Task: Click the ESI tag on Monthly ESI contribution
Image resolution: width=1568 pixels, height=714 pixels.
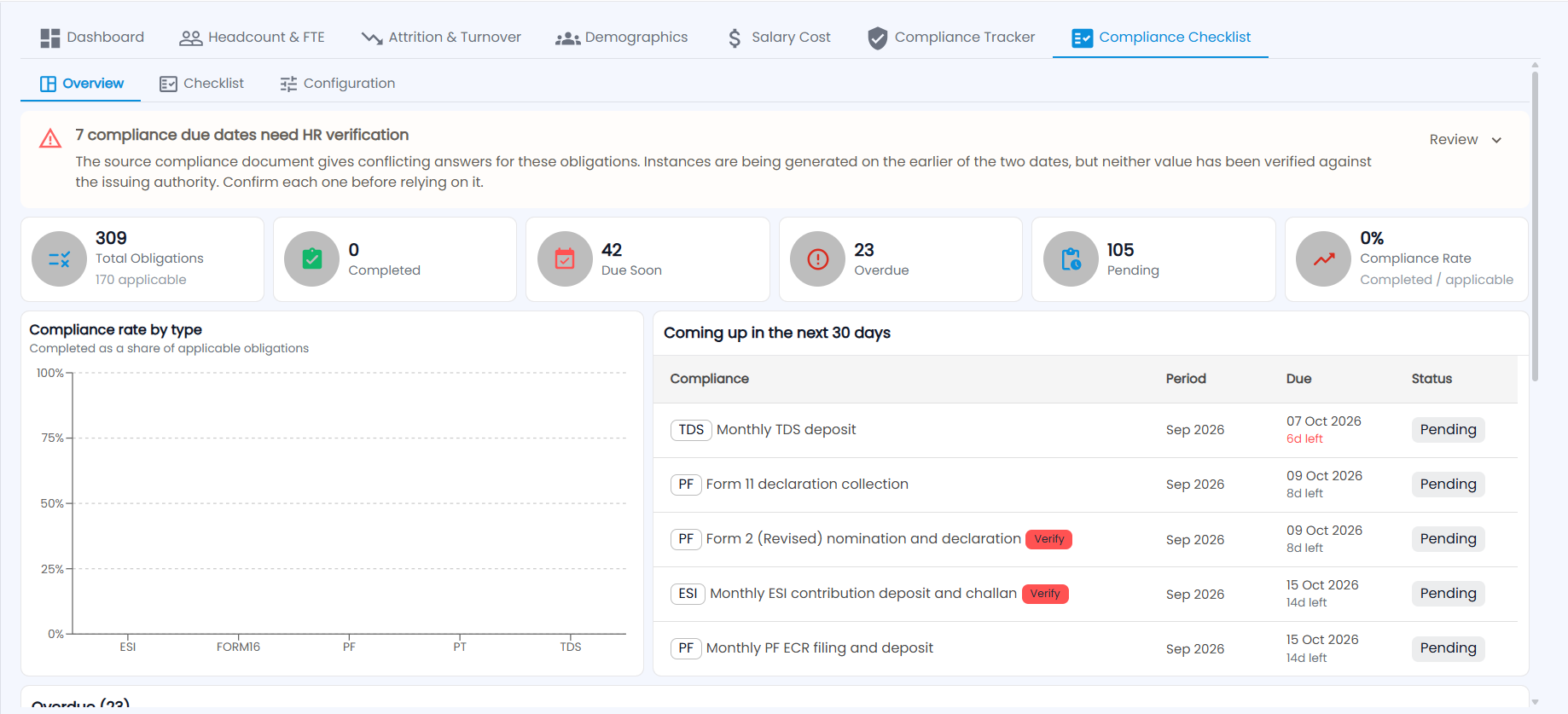Action: click(x=688, y=594)
